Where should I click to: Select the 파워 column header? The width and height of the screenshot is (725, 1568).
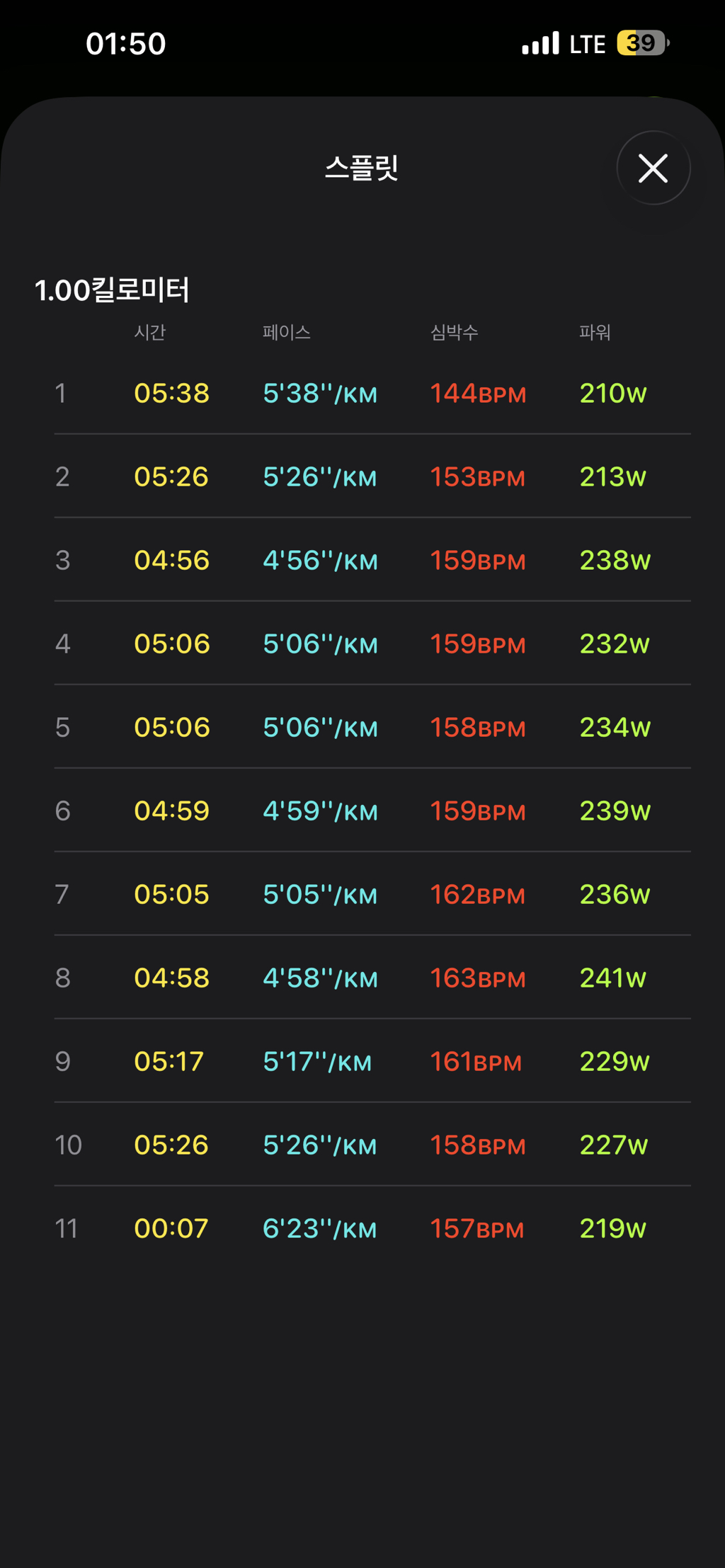pos(595,332)
